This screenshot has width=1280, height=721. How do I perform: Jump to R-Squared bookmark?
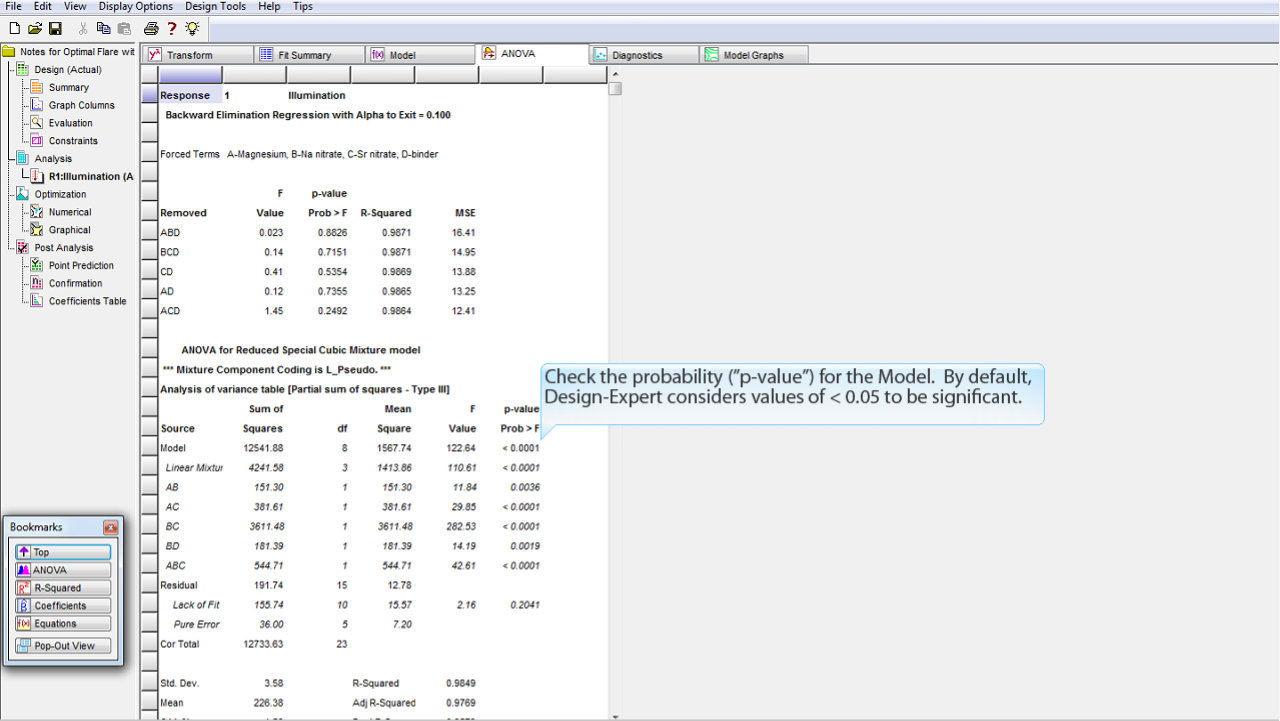click(x=62, y=588)
